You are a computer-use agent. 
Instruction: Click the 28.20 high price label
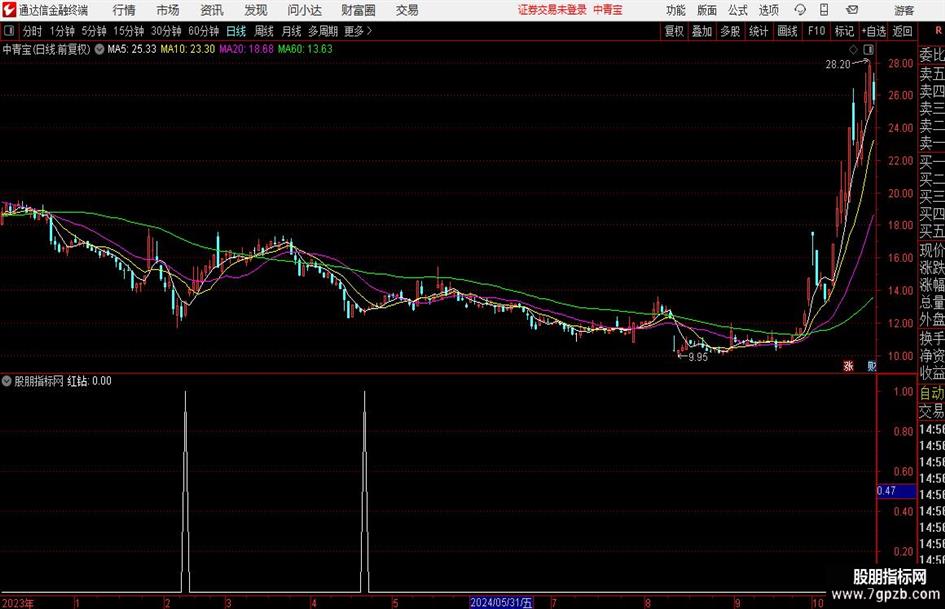pyautogui.click(x=838, y=65)
